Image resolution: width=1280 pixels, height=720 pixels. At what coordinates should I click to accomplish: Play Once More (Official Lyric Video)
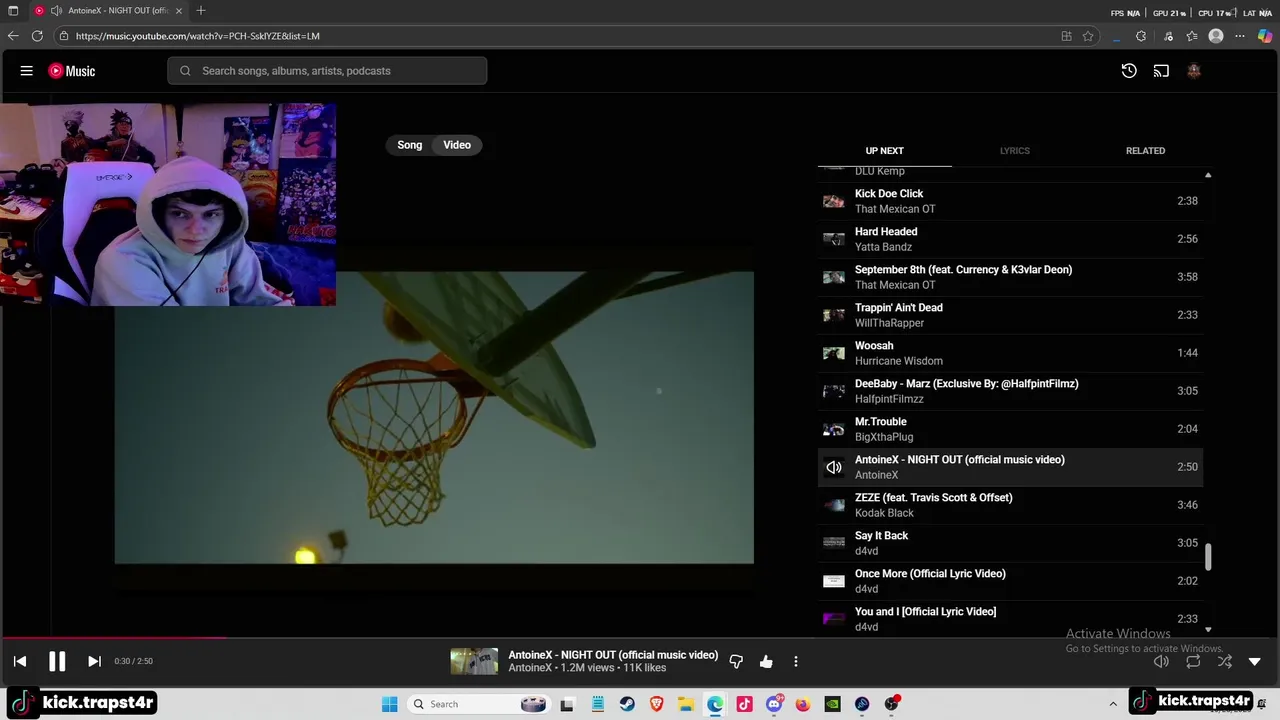pyautogui.click(x=1010, y=581)
